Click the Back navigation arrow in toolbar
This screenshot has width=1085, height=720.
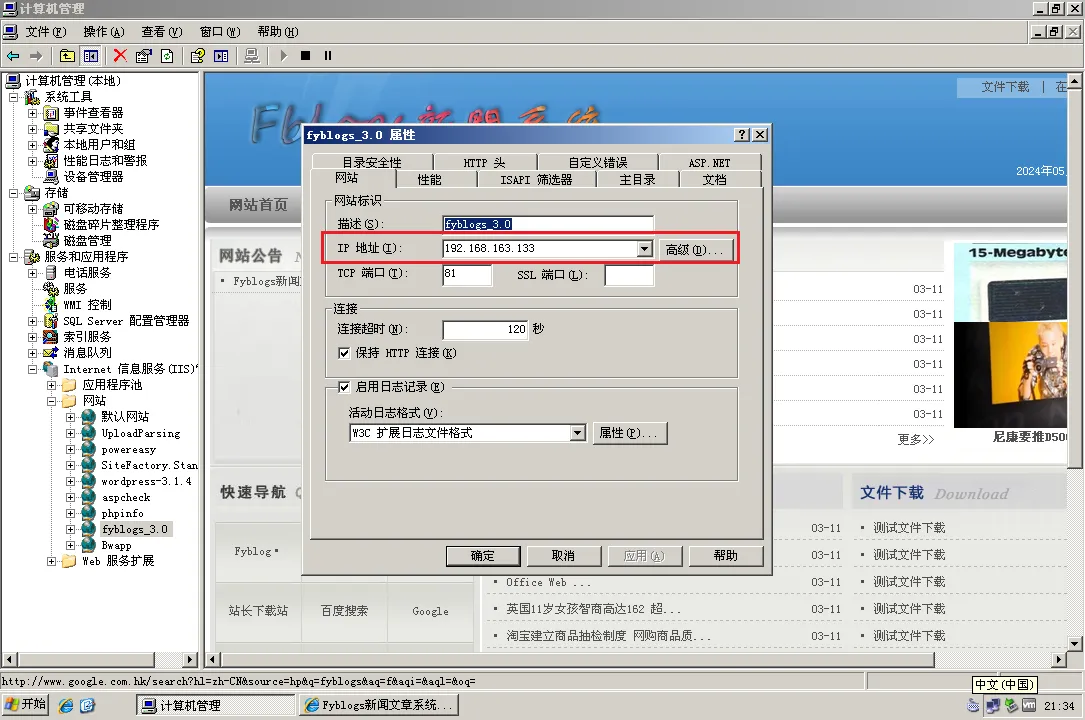(13, 55)
